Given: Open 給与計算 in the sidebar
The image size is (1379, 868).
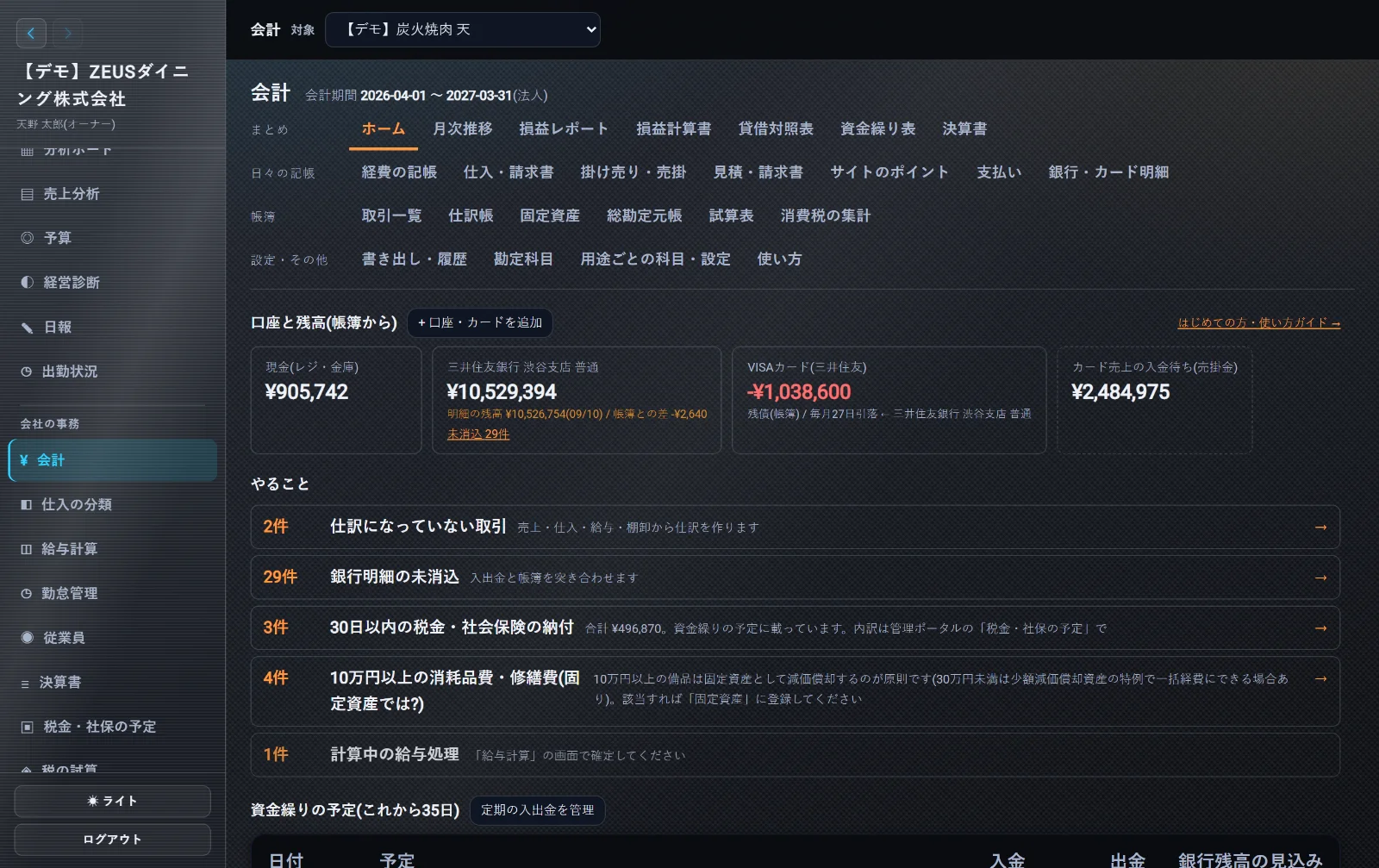Looking at the screenshot, I should (112, 549).
